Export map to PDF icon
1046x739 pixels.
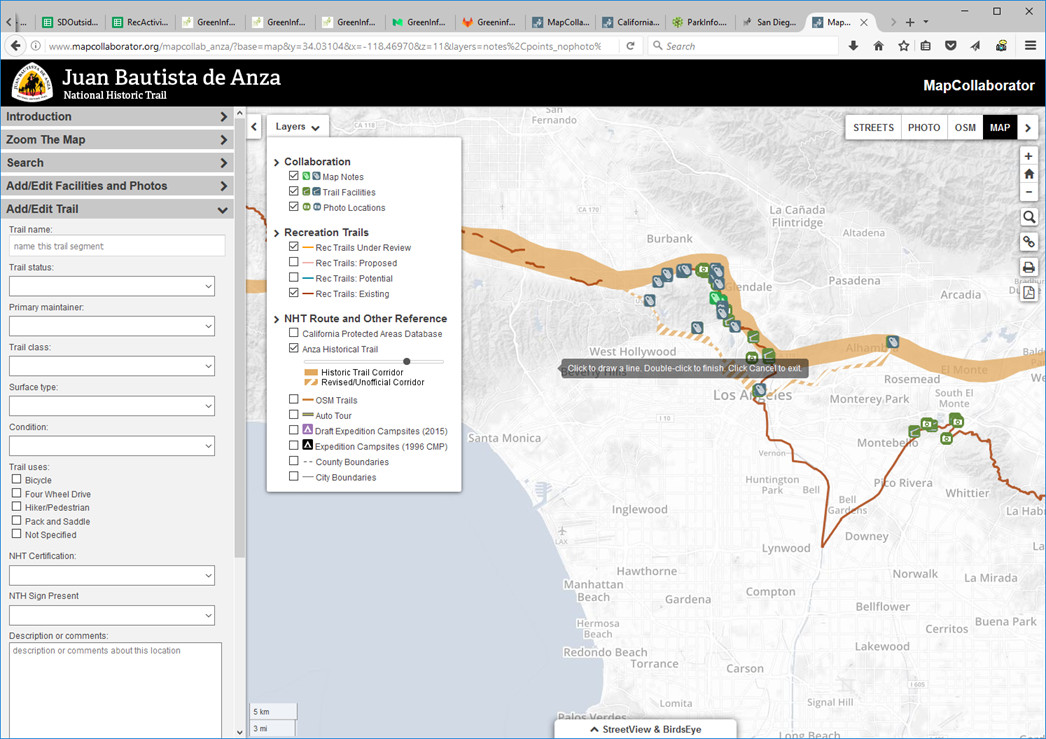coord(1029,292)
